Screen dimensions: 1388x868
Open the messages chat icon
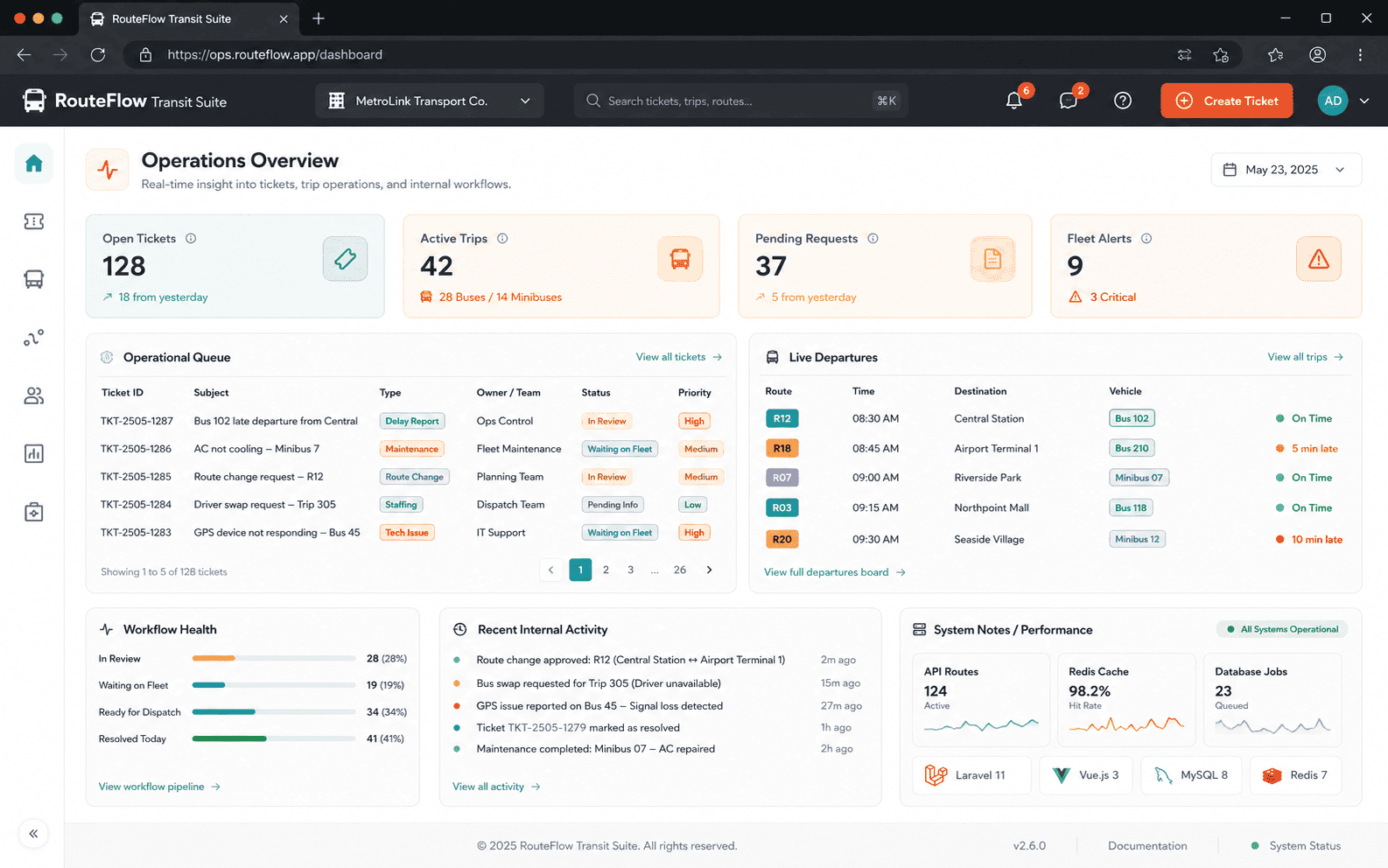point(1069,101)
